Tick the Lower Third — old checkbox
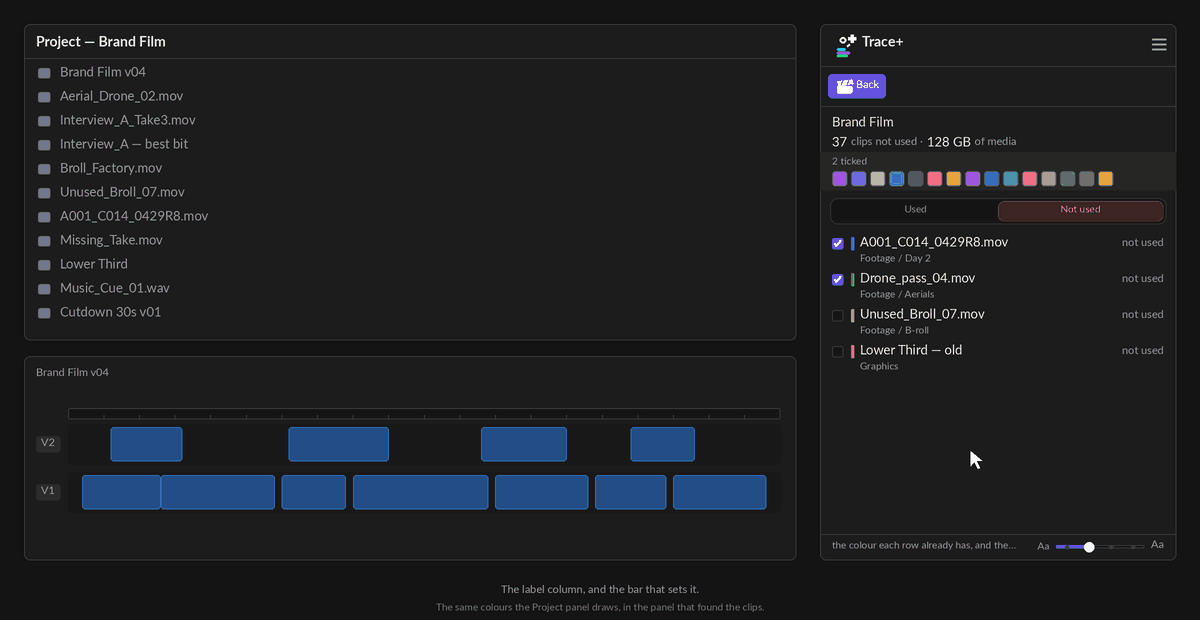This screenshot has height=620, width=1200. tap(838, 351)
